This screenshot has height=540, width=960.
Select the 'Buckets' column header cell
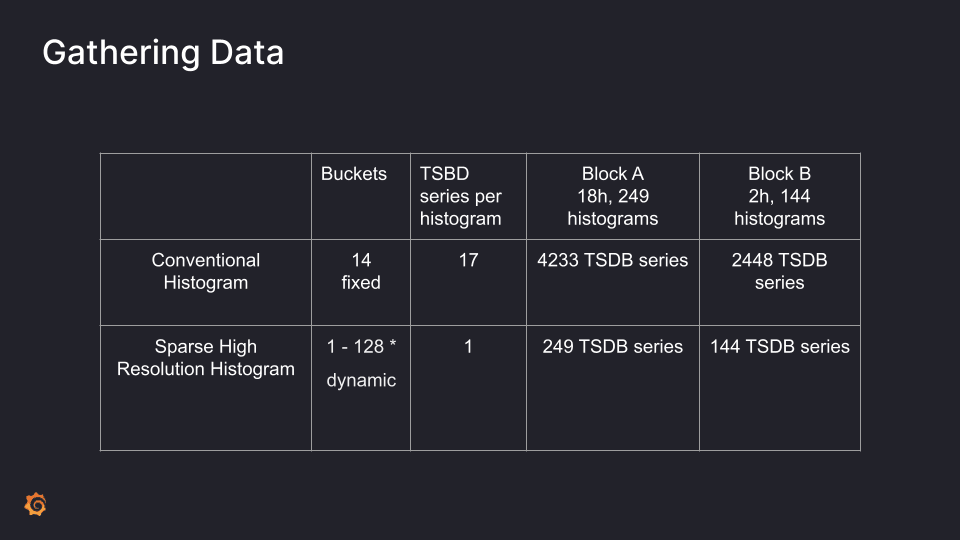click(354, 174)
